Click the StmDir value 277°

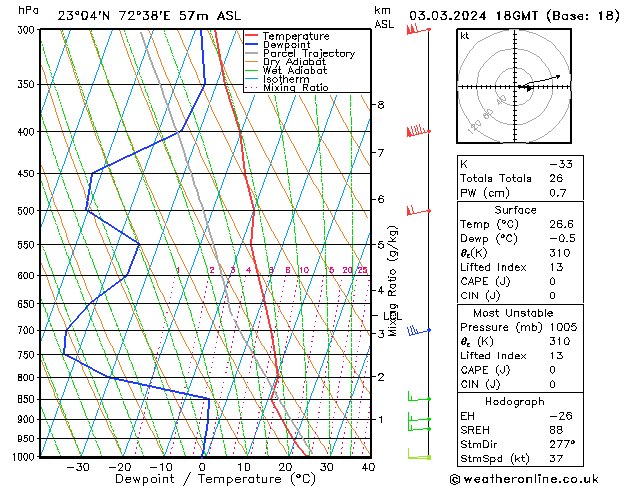562,444
